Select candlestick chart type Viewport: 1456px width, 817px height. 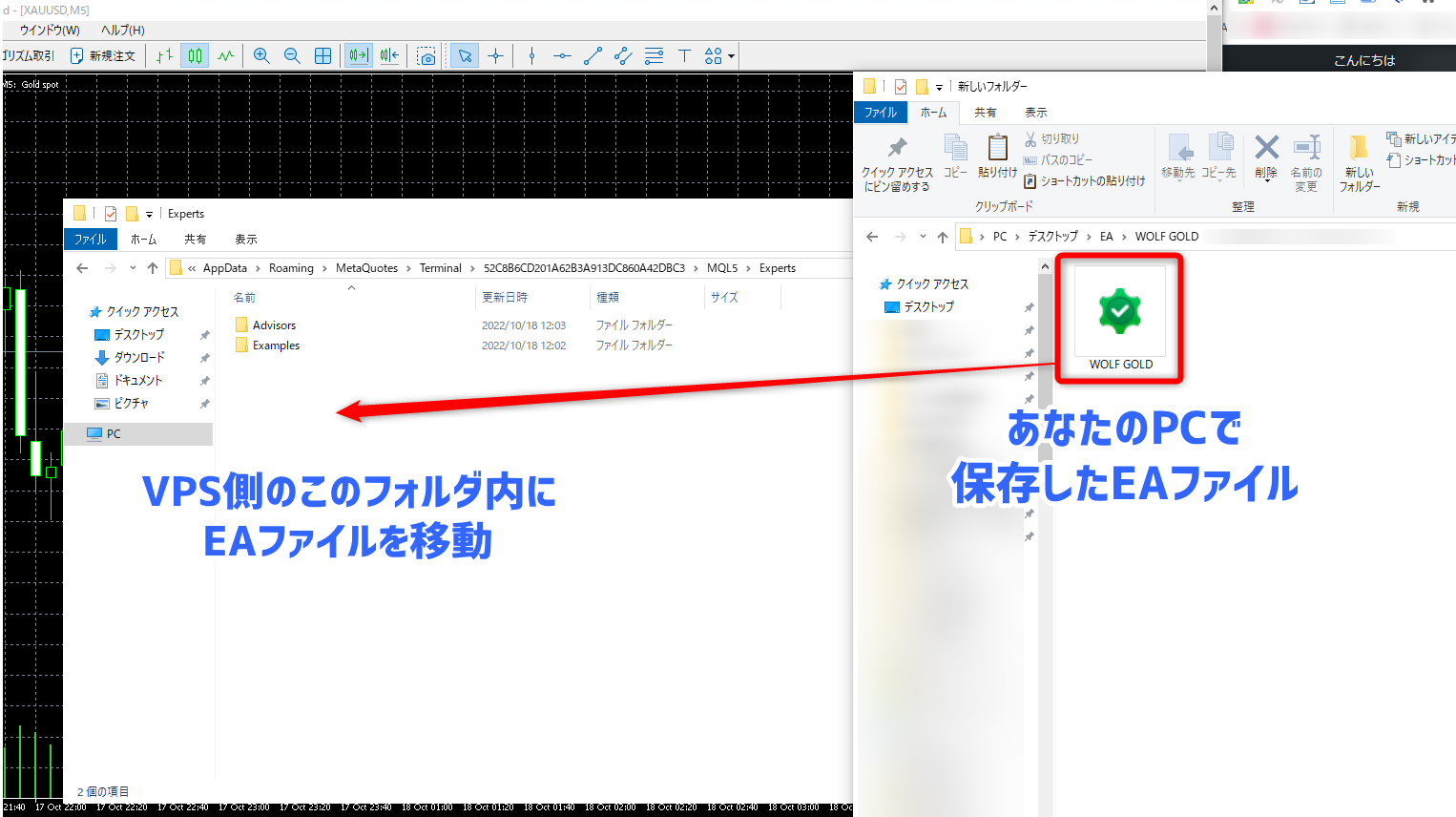[195, 55]
